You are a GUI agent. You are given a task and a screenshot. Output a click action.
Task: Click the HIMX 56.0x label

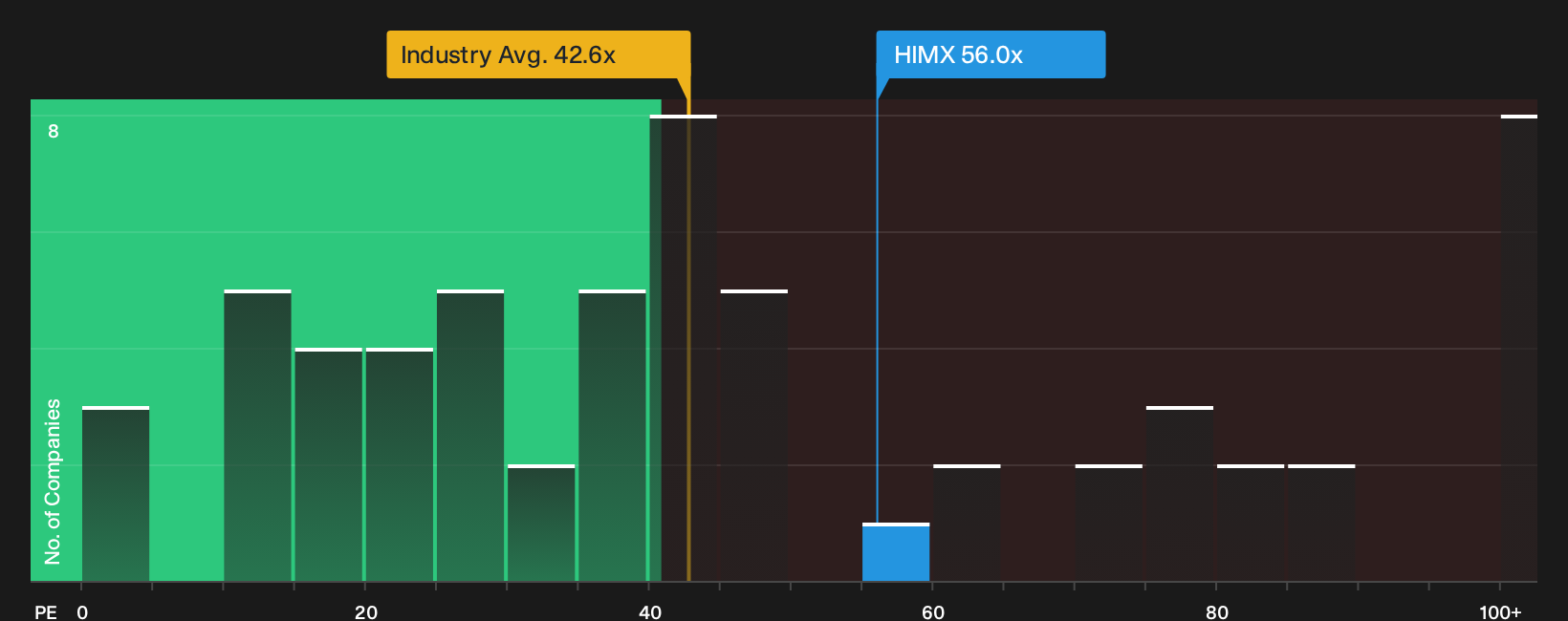pyautogui.click(x=991, y=54)
